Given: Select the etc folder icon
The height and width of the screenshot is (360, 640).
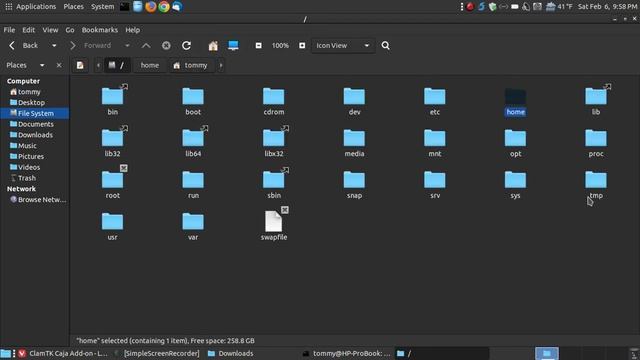Looking at the screenshot, I should pos(435,96).
